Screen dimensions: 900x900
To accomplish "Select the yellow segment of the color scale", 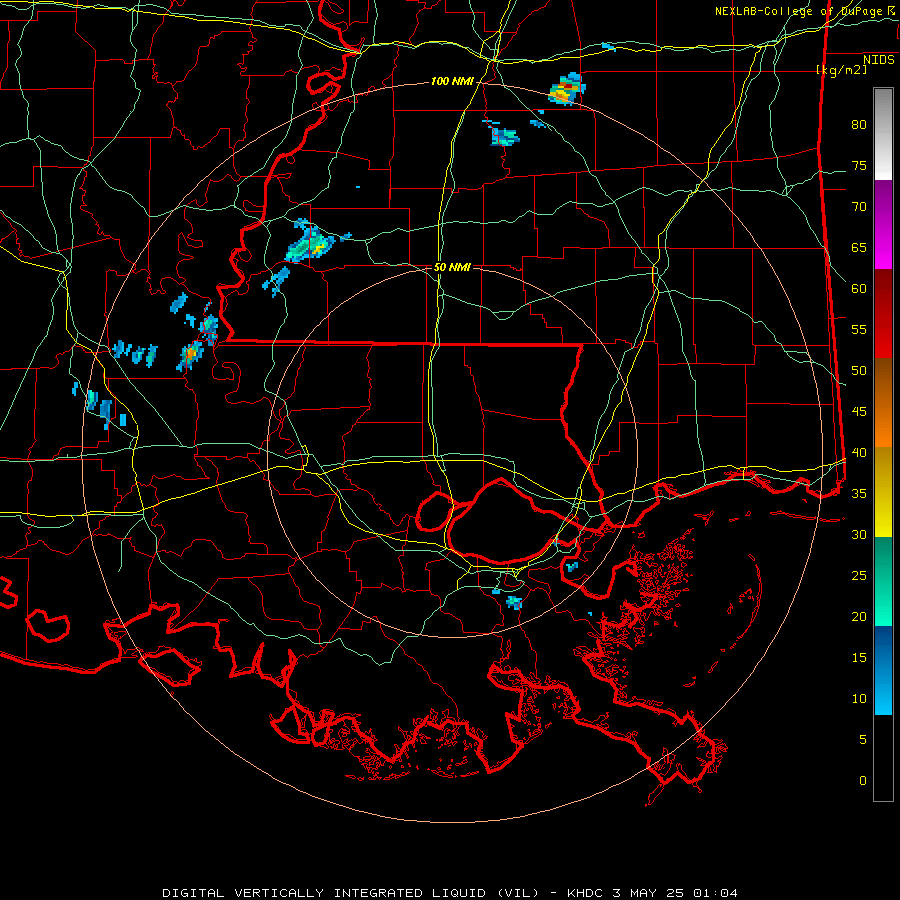I will coord(883,492).
